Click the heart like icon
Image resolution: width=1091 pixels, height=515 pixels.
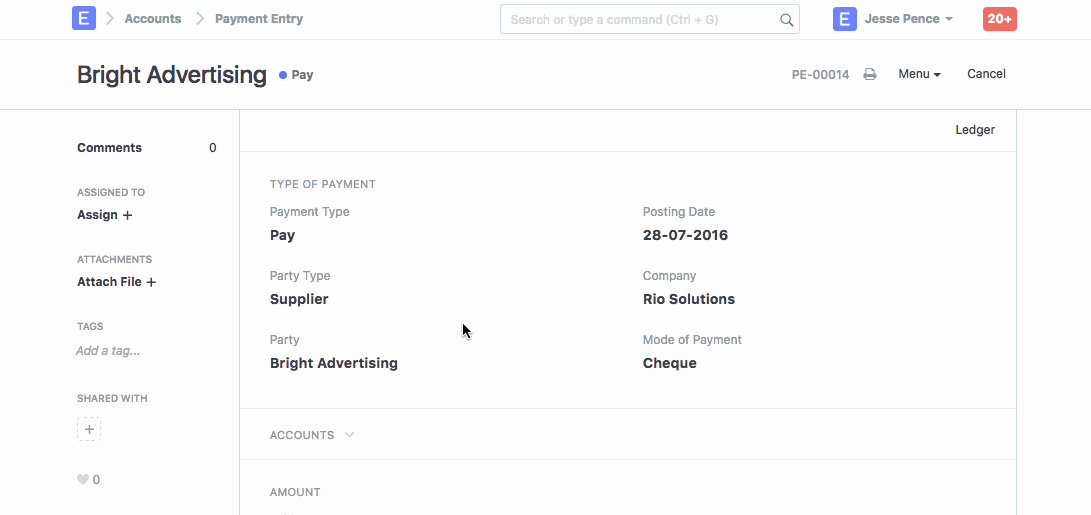[x=83, y=480]
